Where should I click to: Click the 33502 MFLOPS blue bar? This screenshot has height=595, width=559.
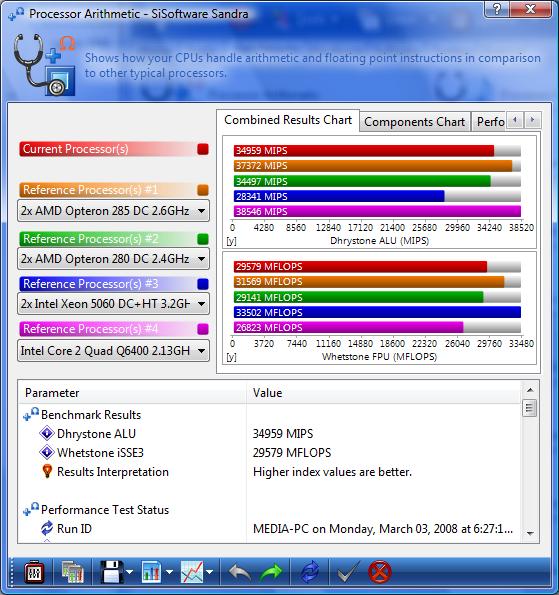(x=377, y=312)
